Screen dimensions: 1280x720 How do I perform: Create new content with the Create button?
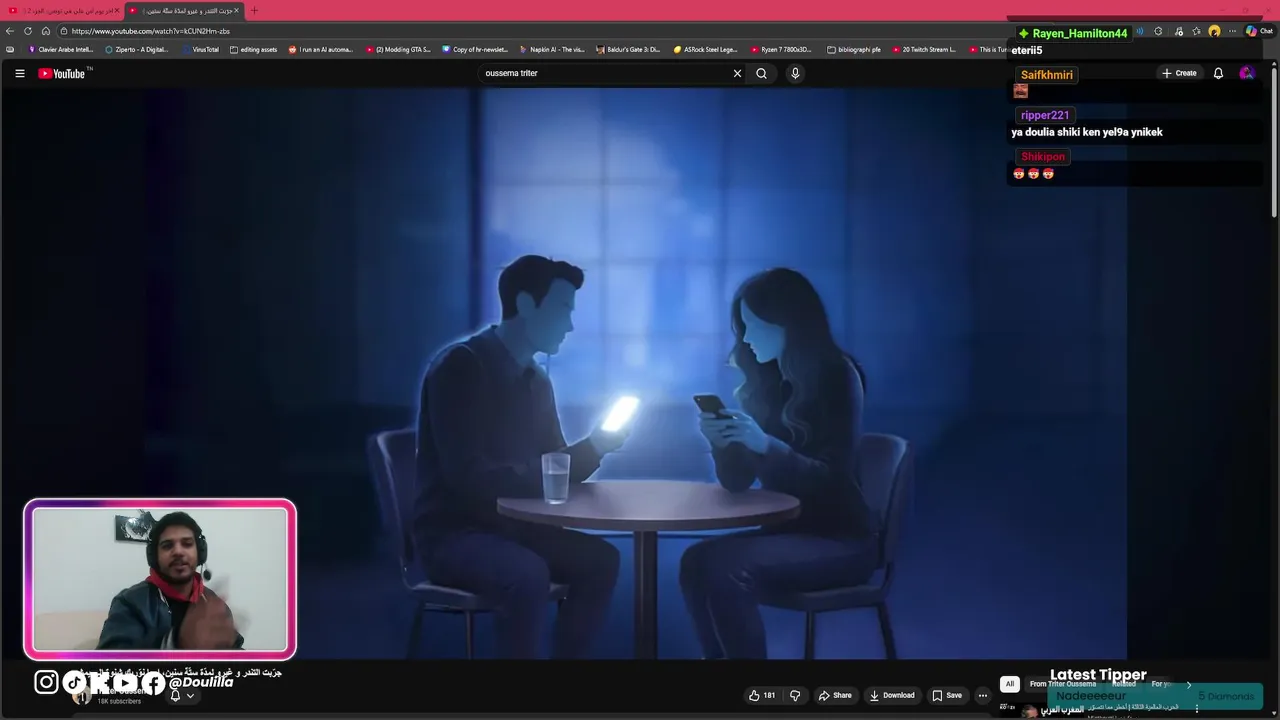pyautogui.click(x=1179, y=73)
